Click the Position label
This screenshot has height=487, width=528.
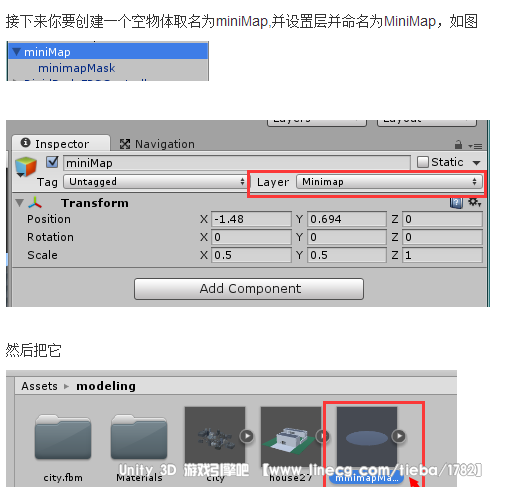[x=49, y=219]
